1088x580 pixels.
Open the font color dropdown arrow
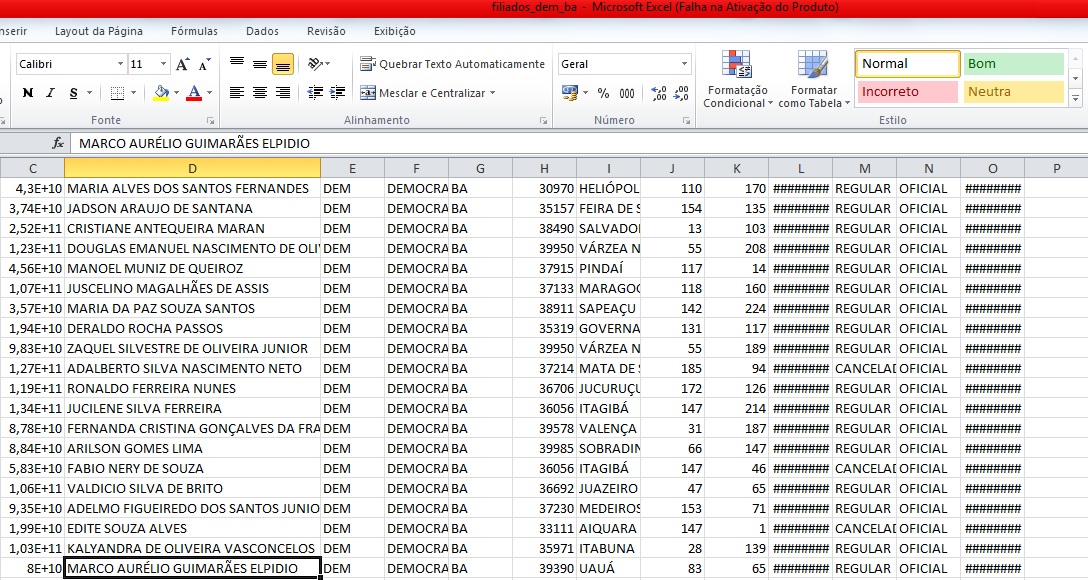point(210,93)
